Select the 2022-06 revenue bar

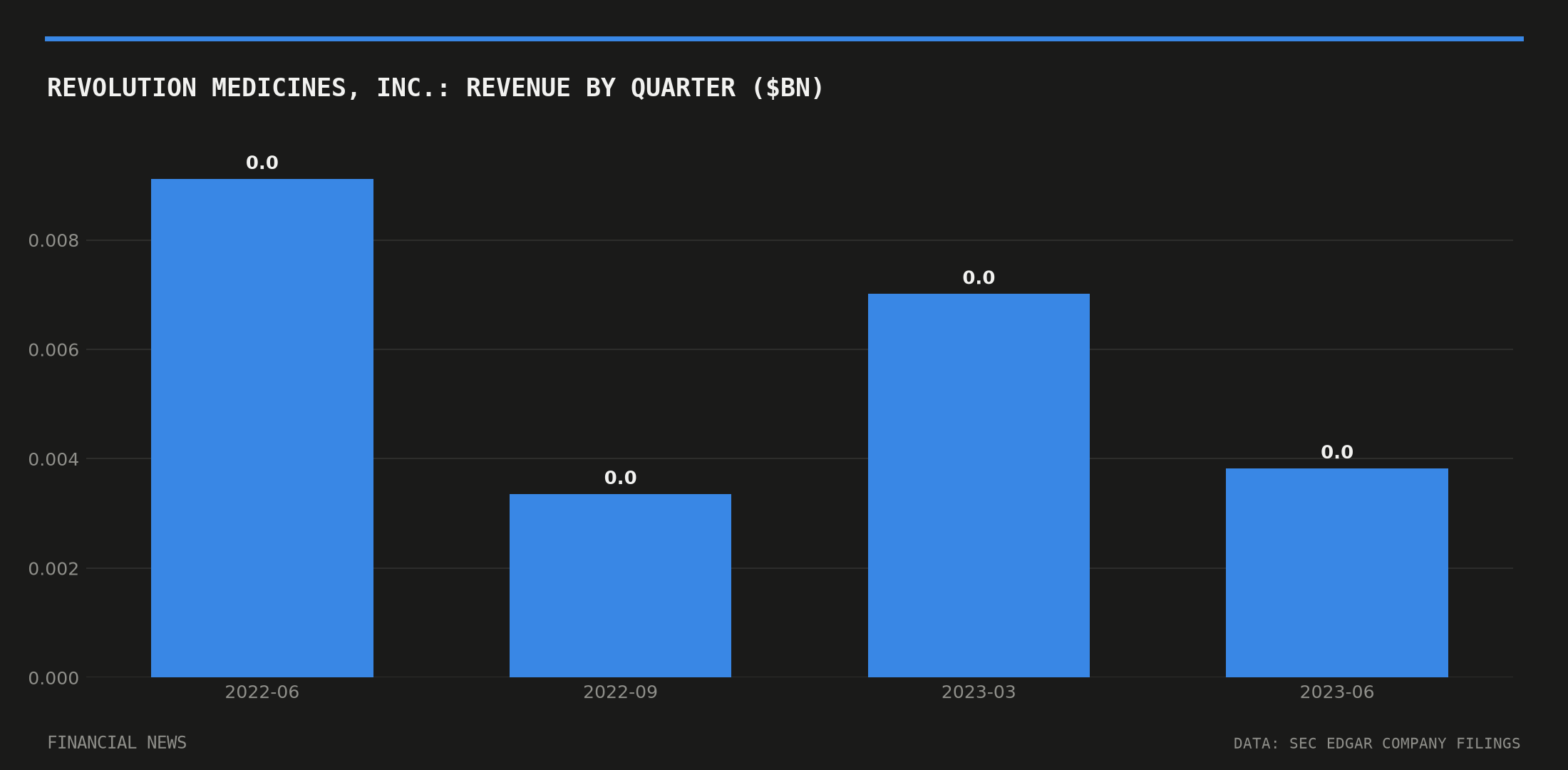click(x=262, y=428)
